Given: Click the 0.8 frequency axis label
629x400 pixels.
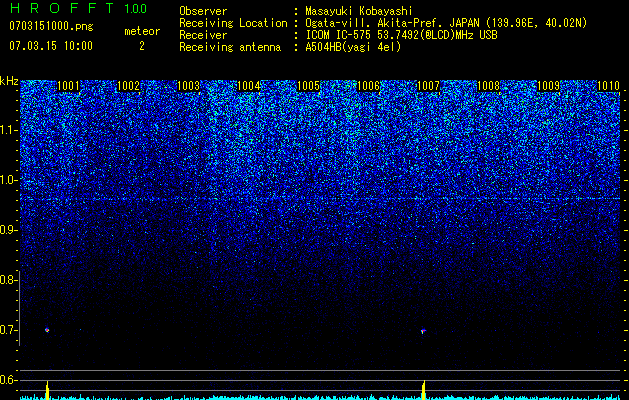Looking at the screenshot, I should click(x=8, y=280).
